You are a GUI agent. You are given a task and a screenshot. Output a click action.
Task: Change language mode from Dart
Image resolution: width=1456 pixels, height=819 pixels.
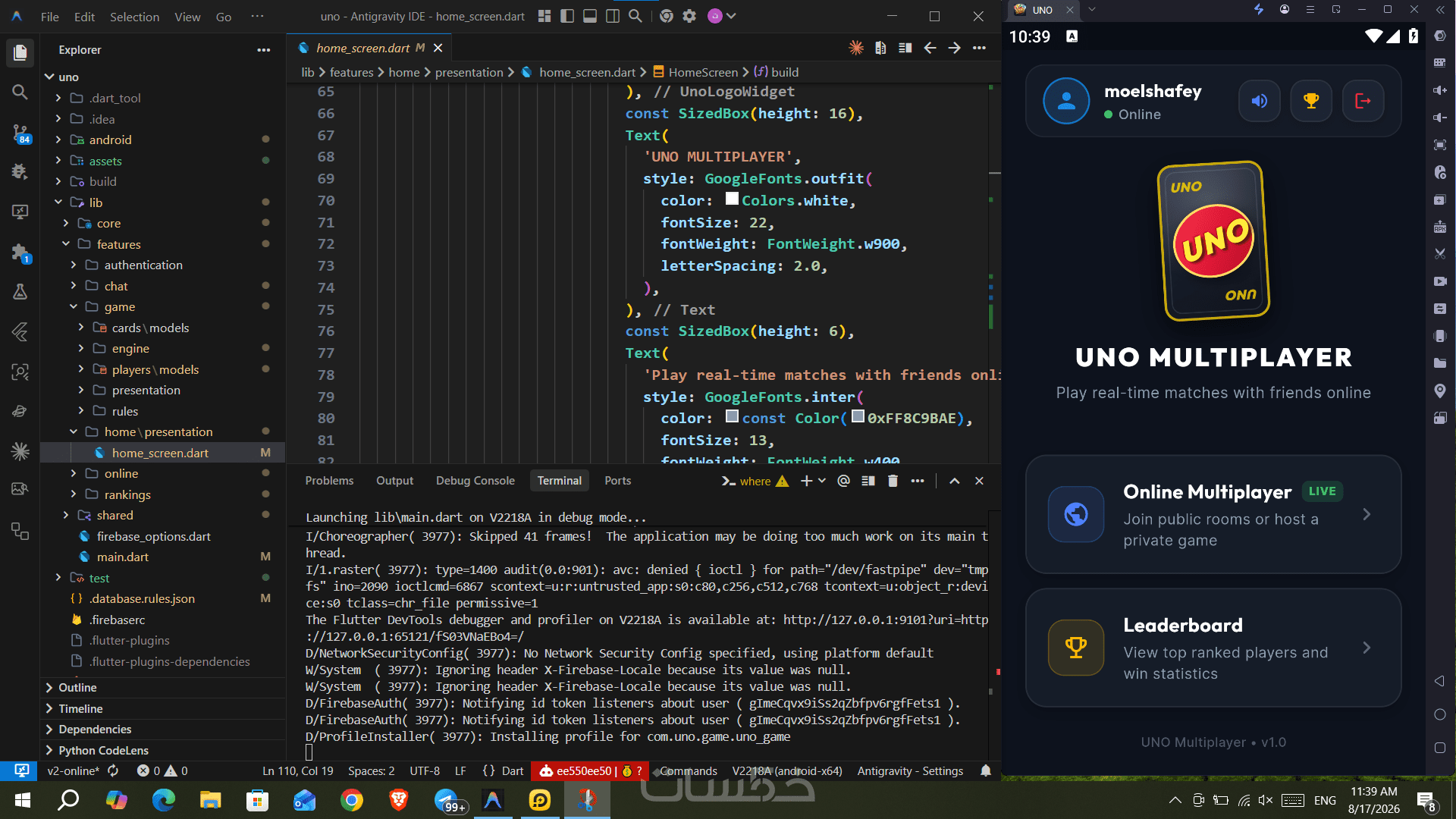pos(513,771)
